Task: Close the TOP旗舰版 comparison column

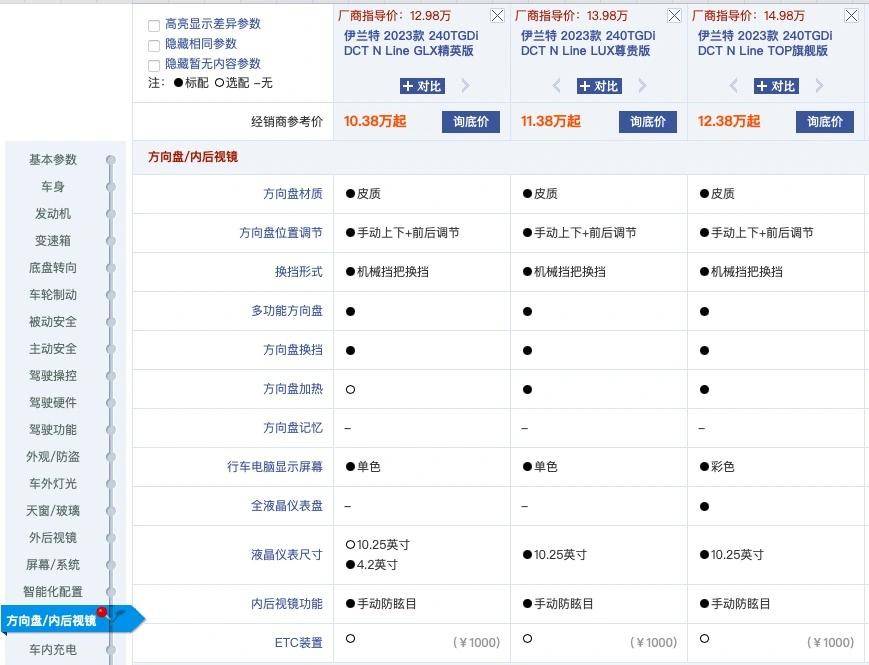Action: point(852,15)
